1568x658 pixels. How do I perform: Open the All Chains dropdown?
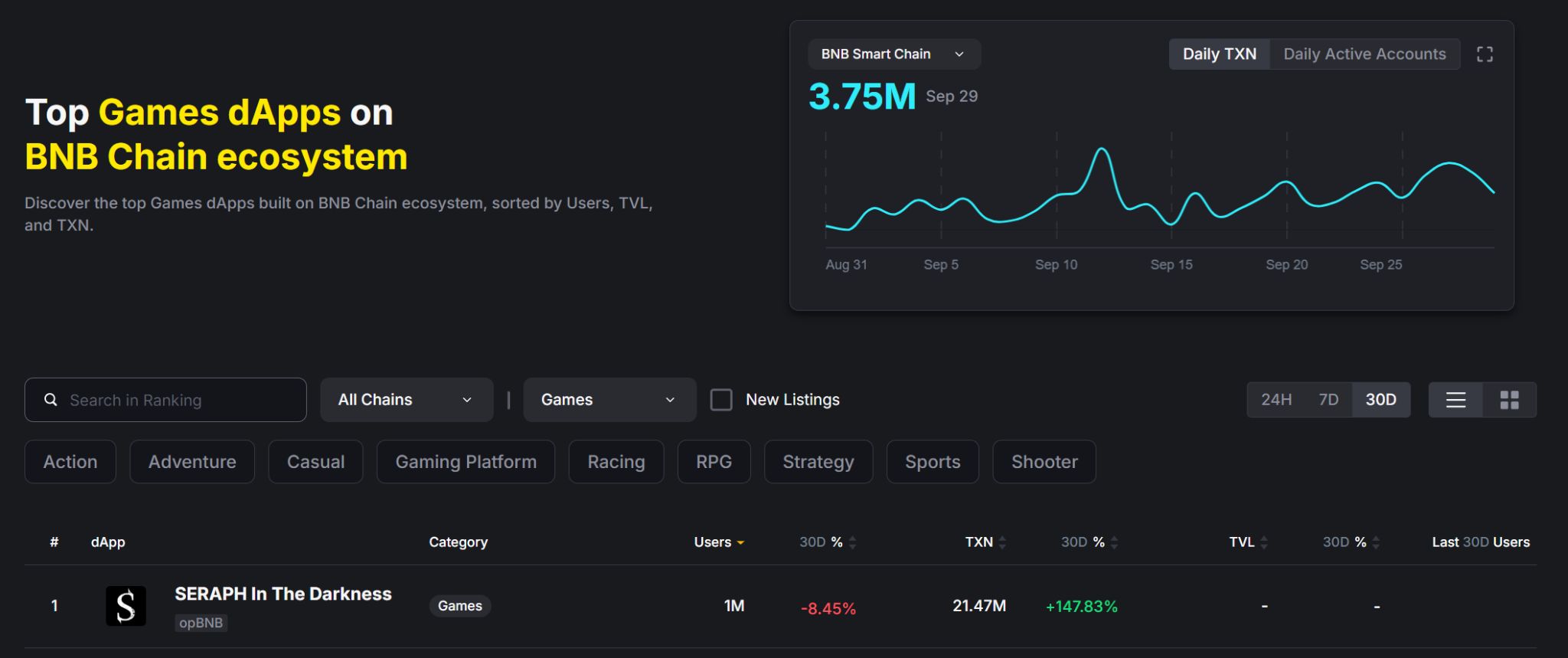point(406,400)
